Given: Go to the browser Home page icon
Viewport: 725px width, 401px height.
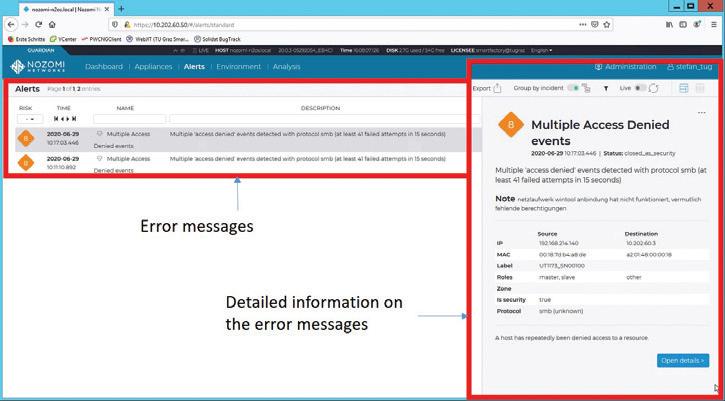Looking at the screenshot, I should click(52, 25).
